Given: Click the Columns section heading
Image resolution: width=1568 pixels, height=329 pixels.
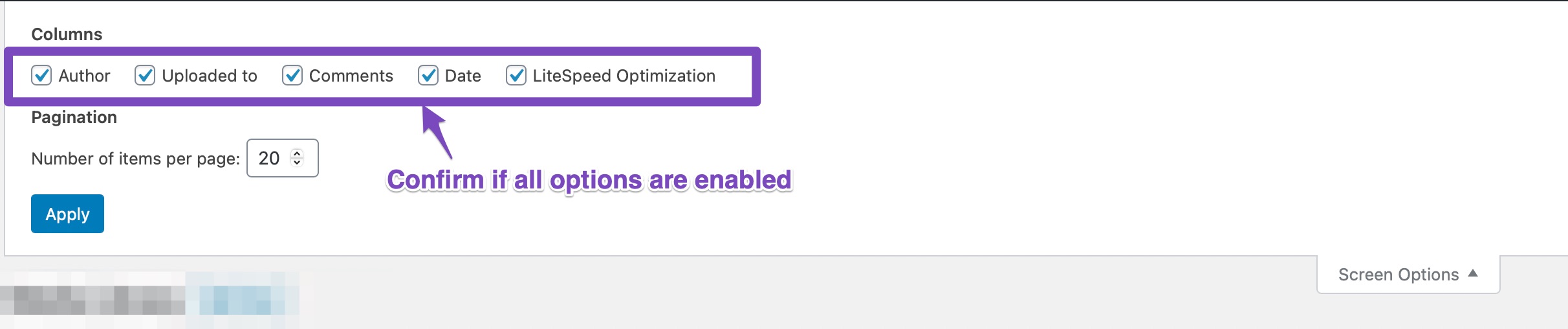Looking at the screenshot, I should [67, 34].
